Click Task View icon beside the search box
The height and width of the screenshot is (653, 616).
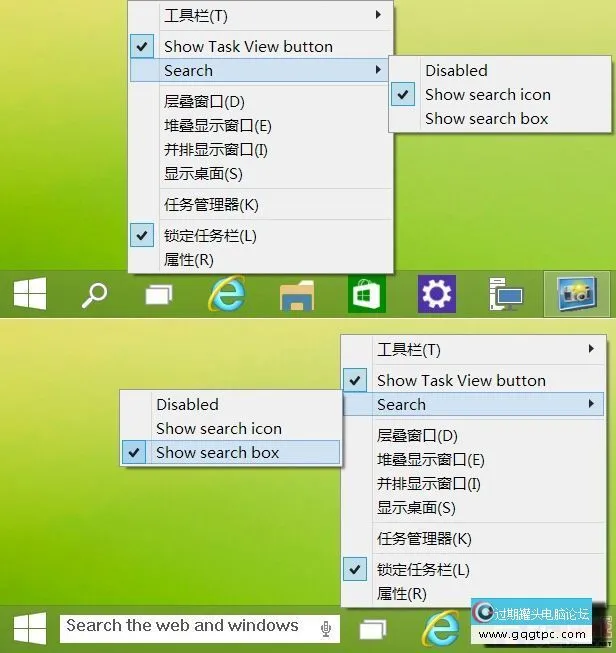pyautogui.click(x=373, y=629)
